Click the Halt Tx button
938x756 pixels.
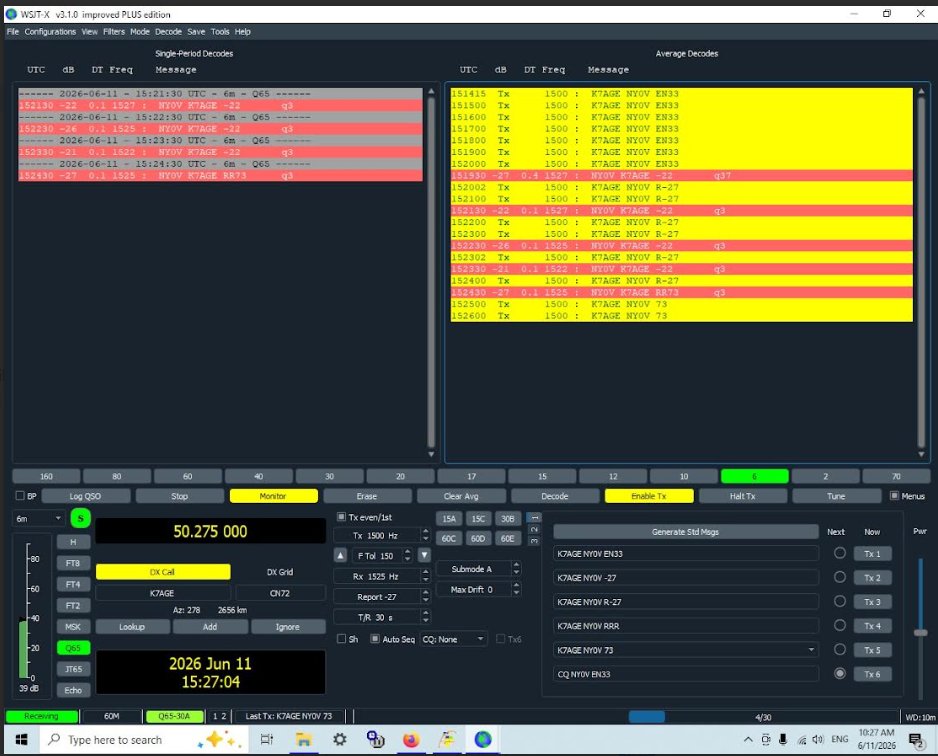click(x=742, y=496)
